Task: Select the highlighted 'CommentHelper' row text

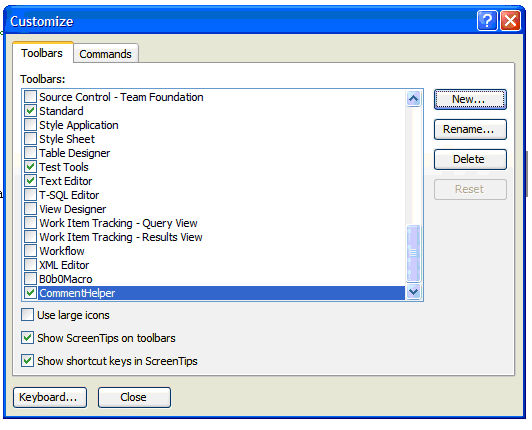Action: point(77,293)
